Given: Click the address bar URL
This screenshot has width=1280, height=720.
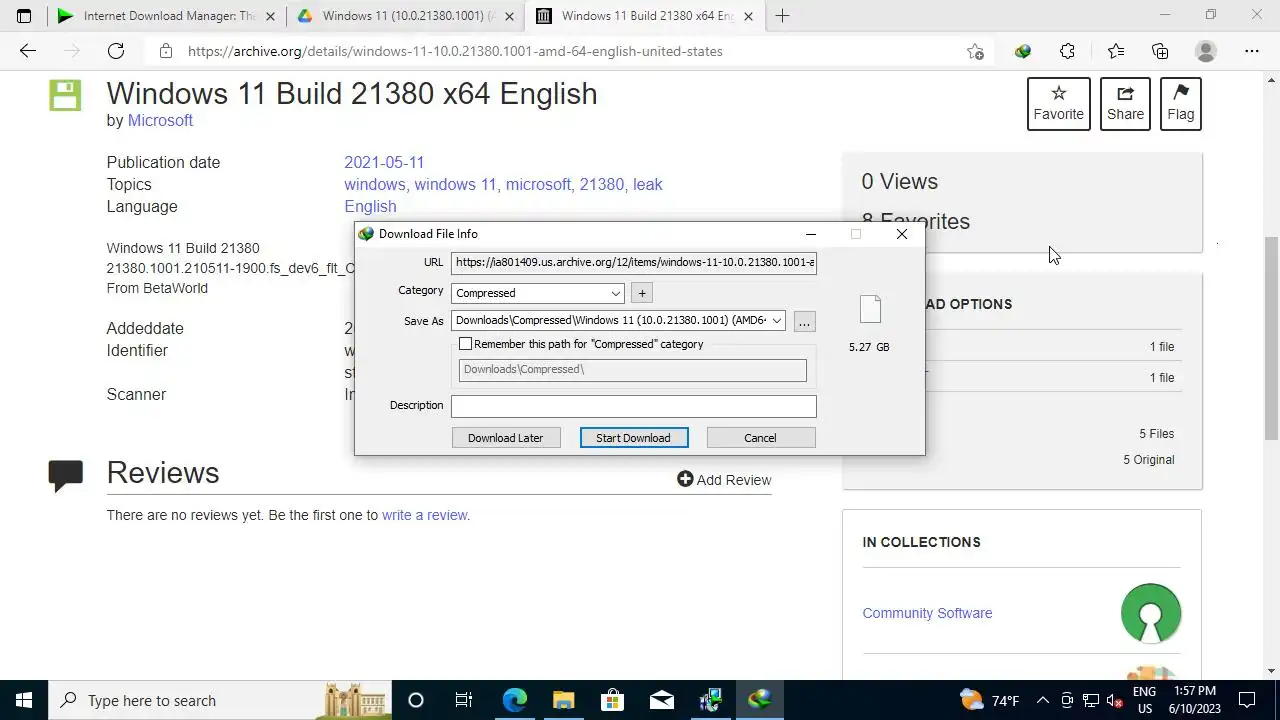Looking at the screenshot, I should click(455, 51).
